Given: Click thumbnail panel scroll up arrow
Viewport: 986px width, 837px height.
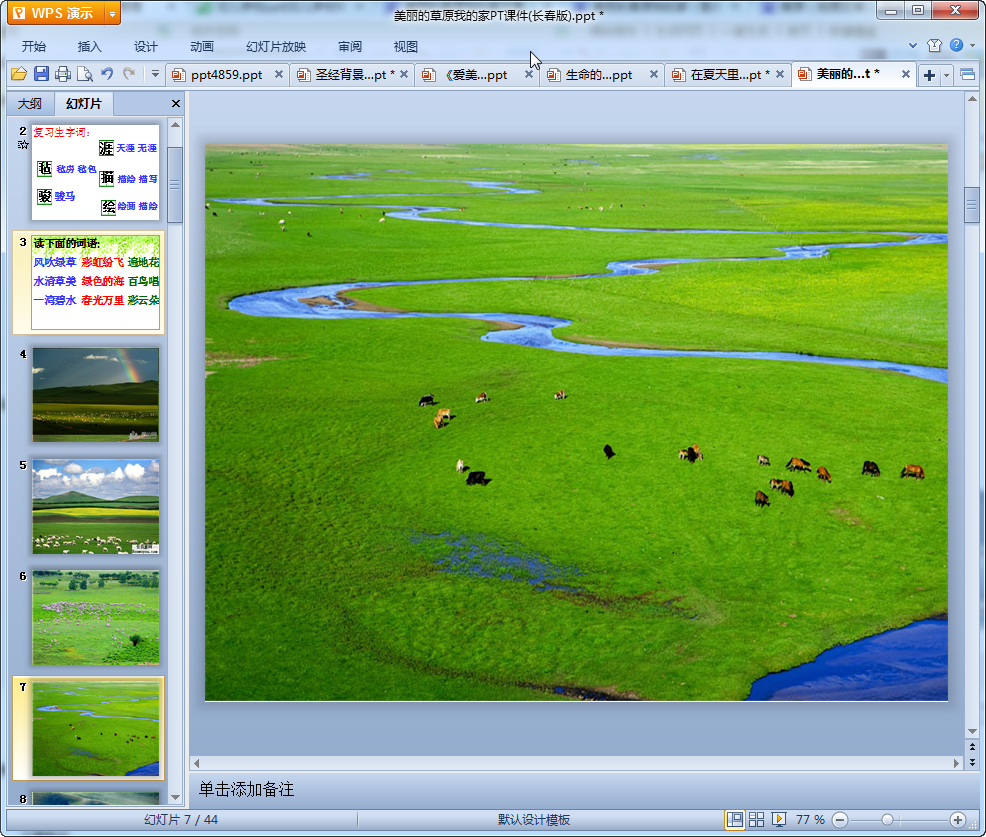Looking at the screenshot, I should tap(175, 125).
